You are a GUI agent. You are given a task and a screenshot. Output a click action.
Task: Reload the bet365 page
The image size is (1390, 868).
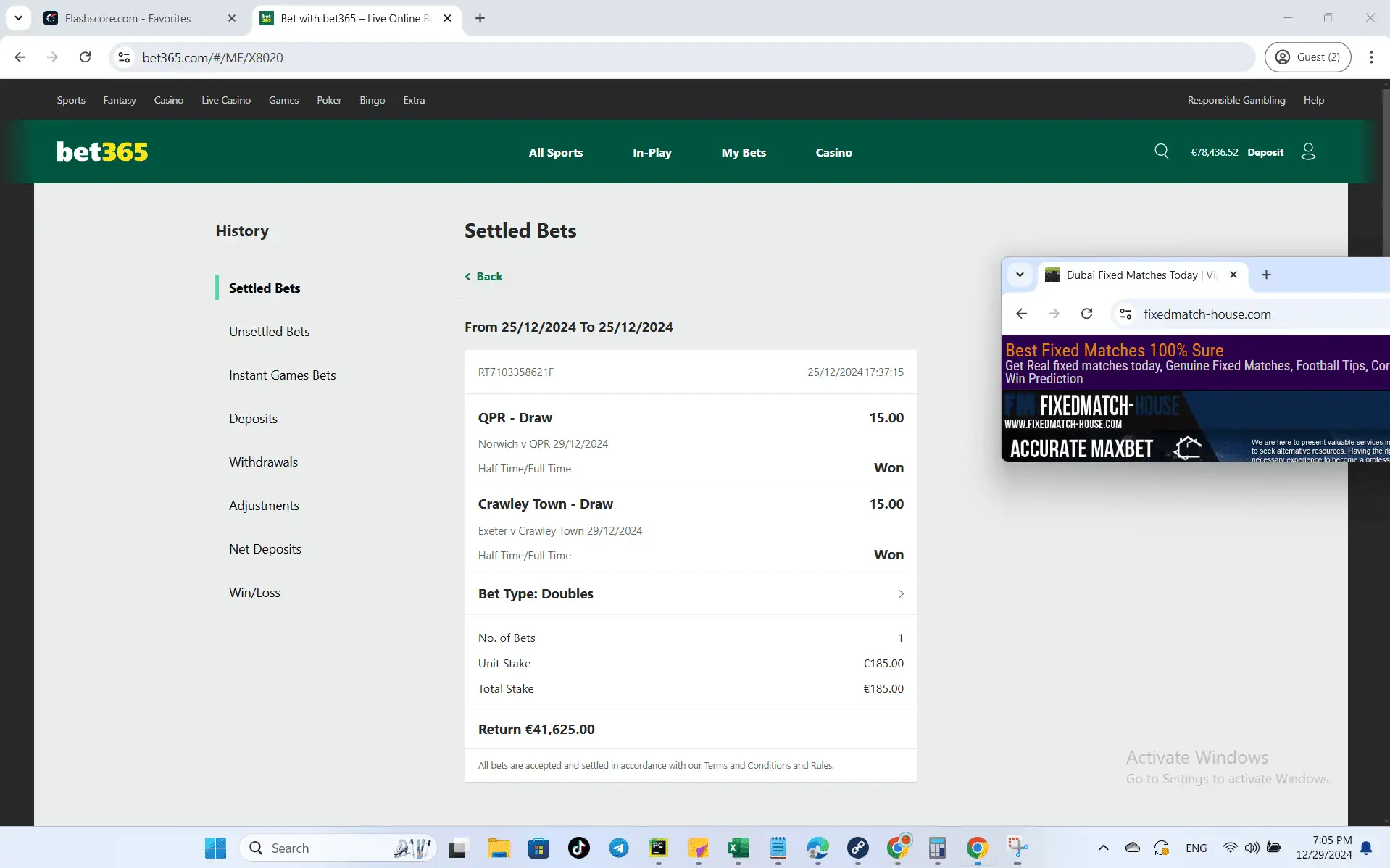click(85, 57)
